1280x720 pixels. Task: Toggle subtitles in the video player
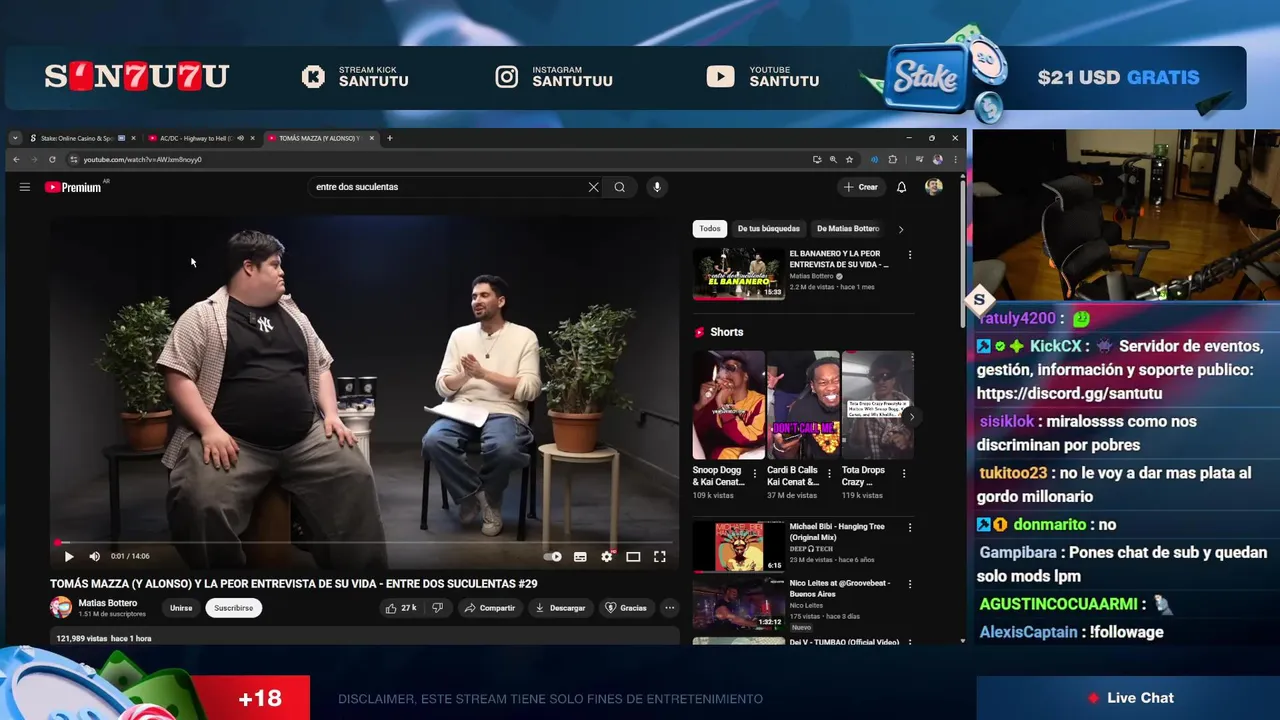580,557
